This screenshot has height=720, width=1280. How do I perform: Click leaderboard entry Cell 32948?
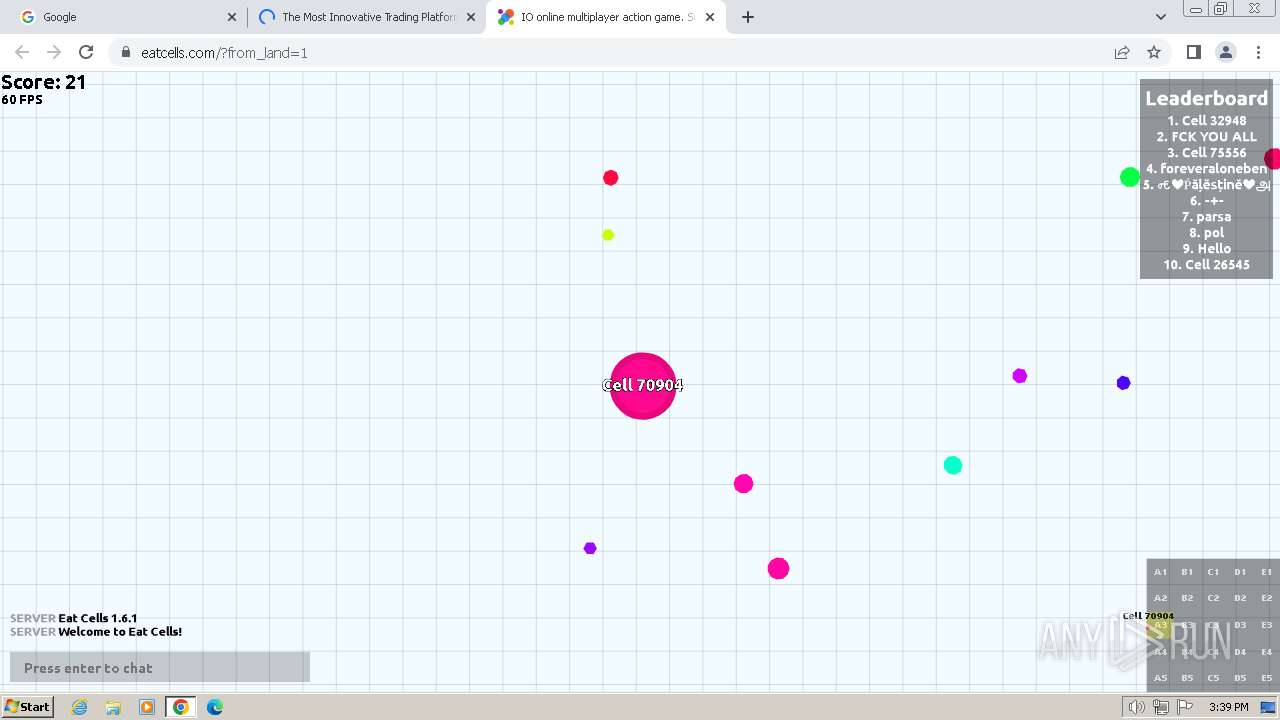pyautogui.click(x=1206, y=121)
